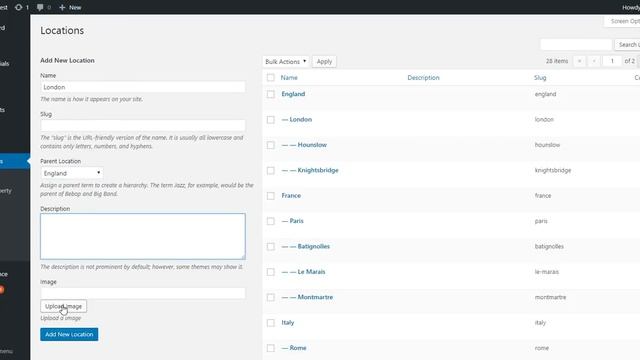640x360 pixels.
Task: Select the Hounslow row checkbox
Action: [271, 145]
